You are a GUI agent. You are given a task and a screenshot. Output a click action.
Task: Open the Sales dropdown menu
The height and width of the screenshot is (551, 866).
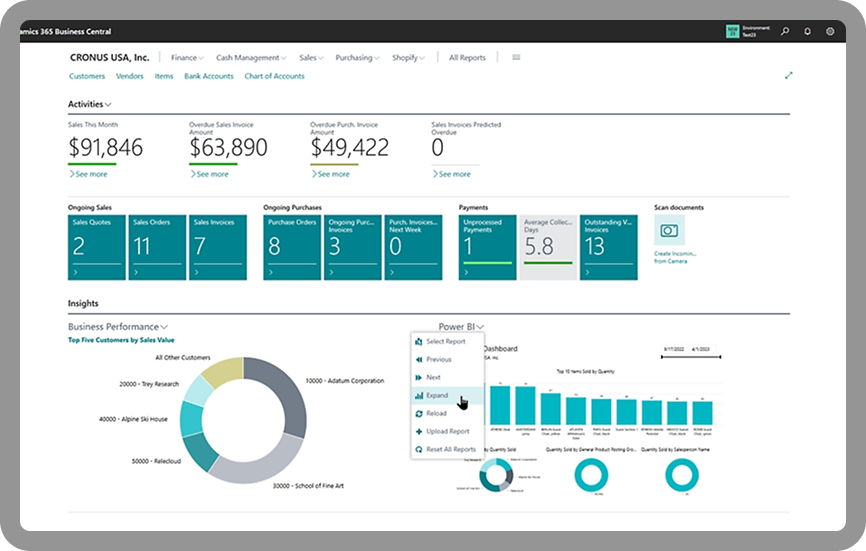[311, 57]
